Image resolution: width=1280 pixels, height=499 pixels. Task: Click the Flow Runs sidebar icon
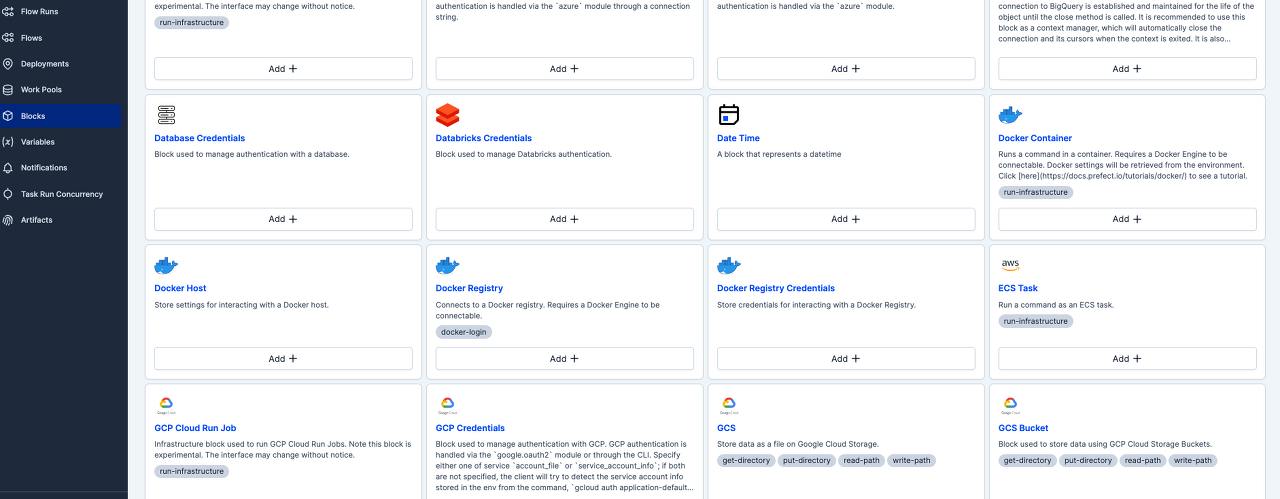(8, 12)
